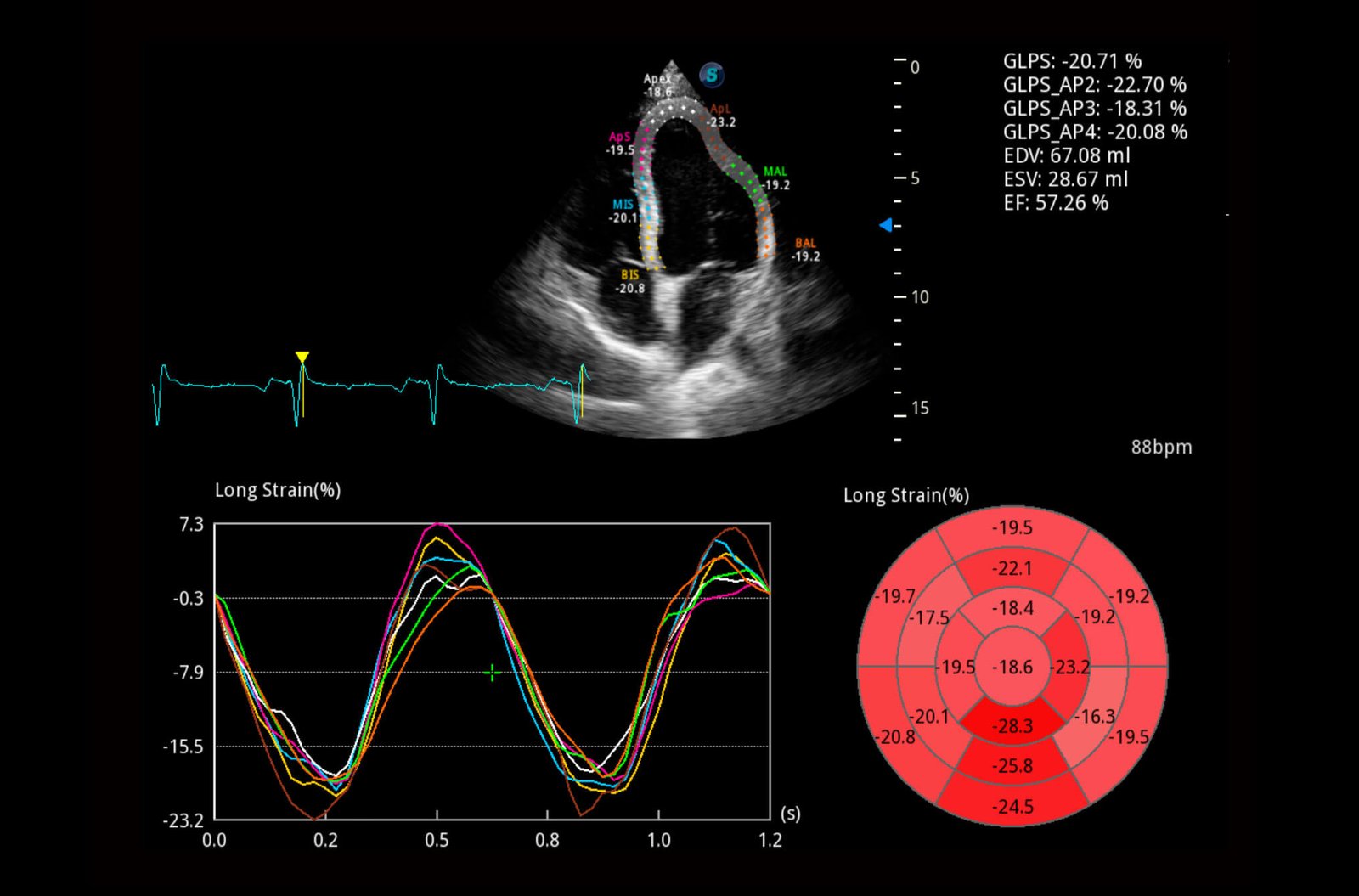The height and width of the screenshot is (896, 1359).
Task: Click the -22.1 bull's-eye segment
Action: [1012, 569]
